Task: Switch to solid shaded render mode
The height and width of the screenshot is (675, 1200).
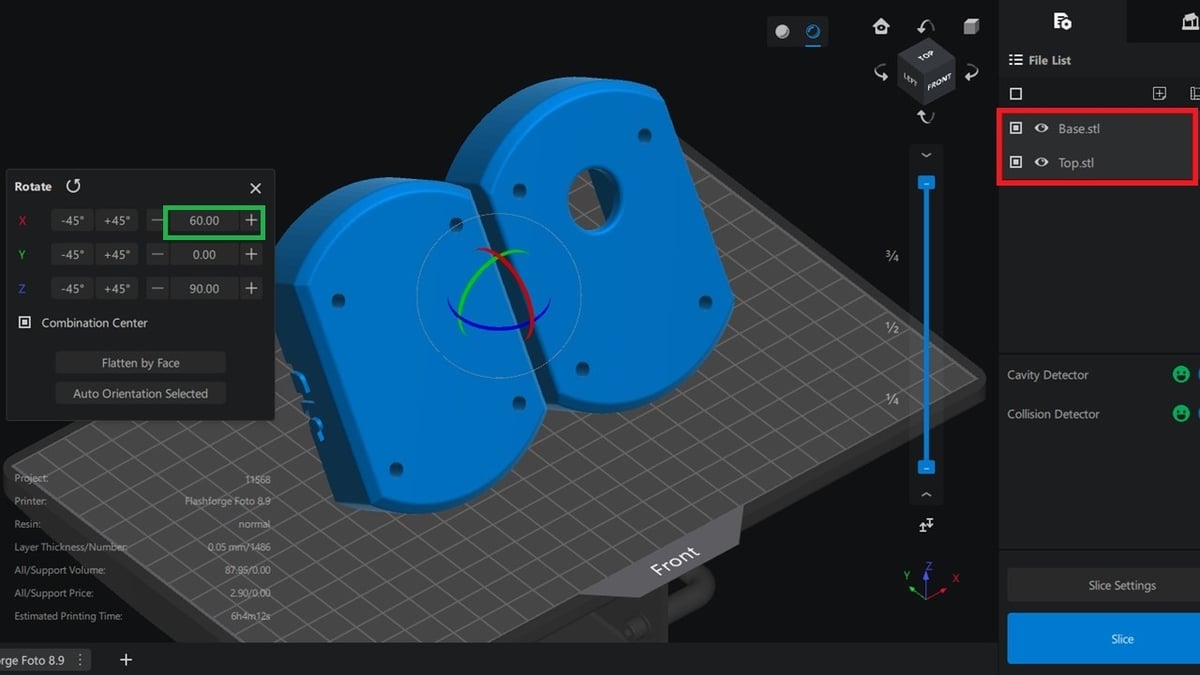Action: point(782,32)
